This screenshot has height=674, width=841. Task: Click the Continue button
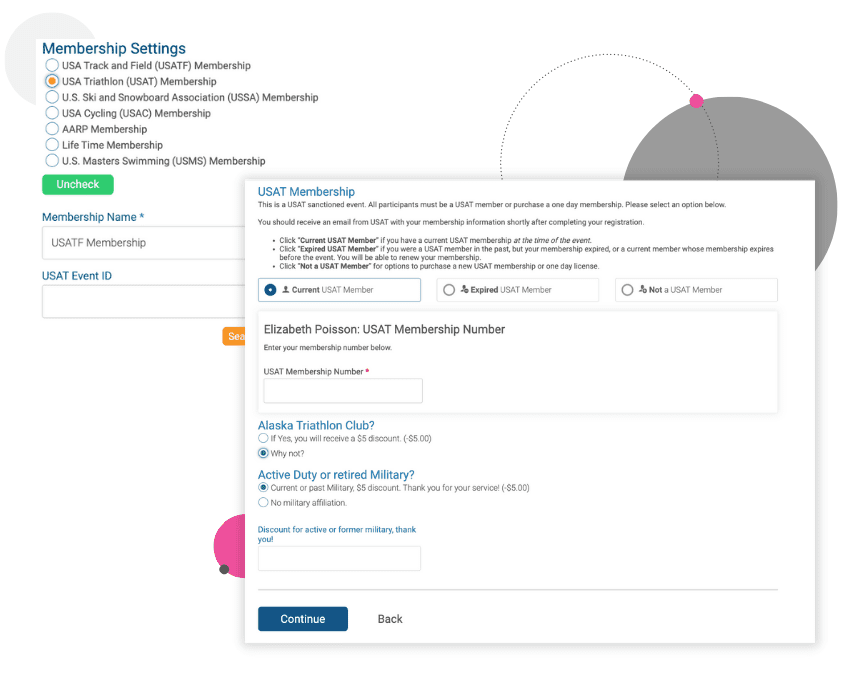tap(303, 619)
